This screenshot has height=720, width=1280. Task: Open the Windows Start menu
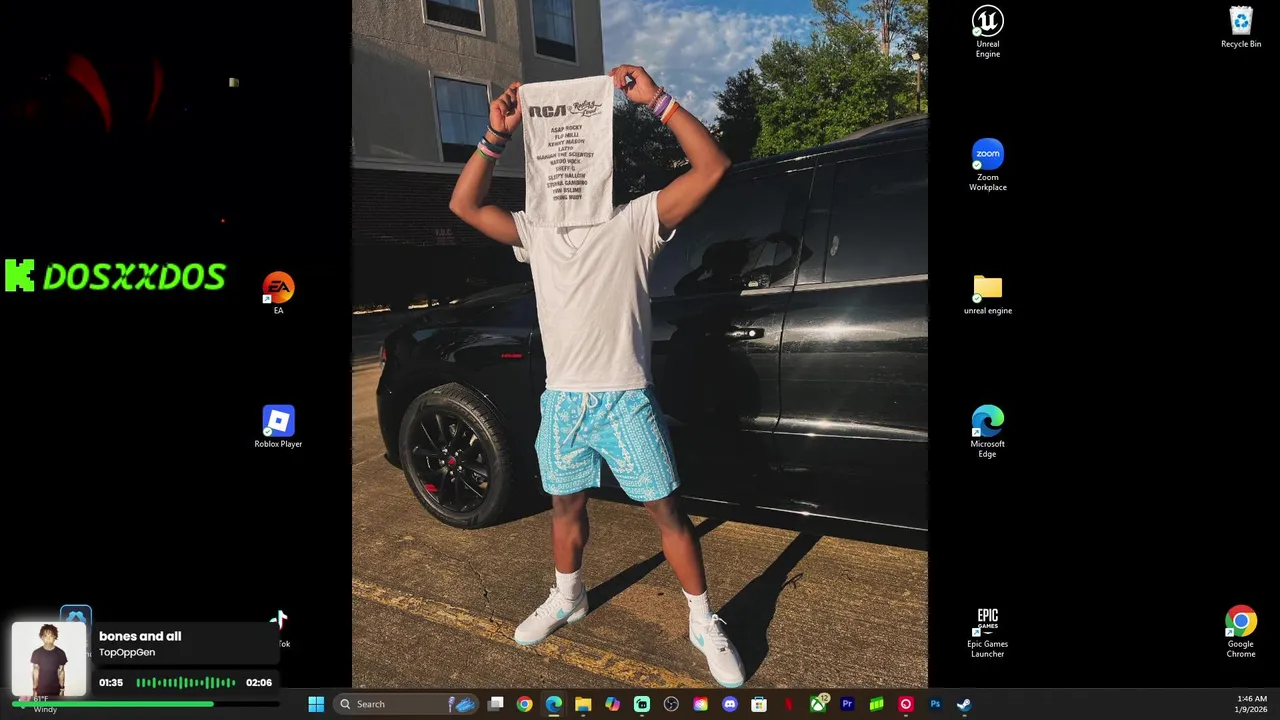pyautogui.click(x=316, y=704)
